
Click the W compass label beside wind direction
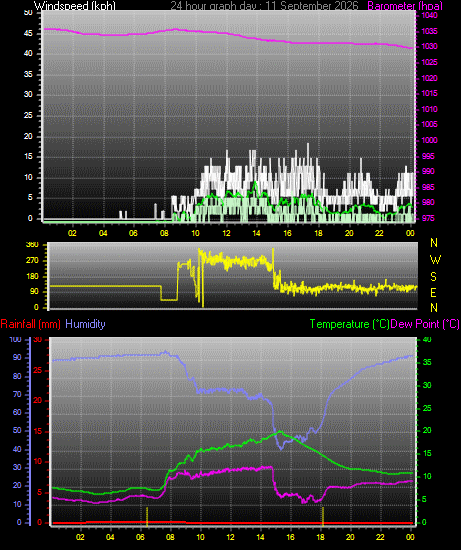coord(435,260)
